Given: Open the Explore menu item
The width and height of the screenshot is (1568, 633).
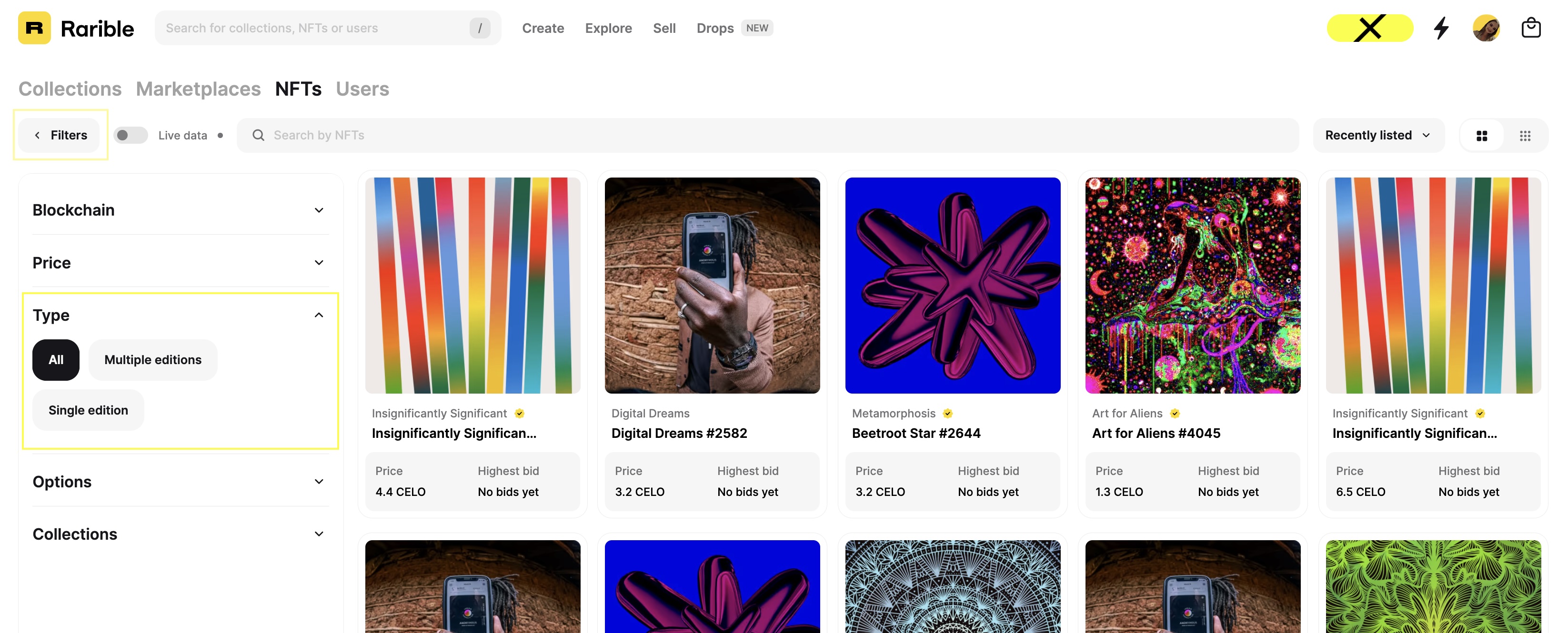Looking at the screenshot, I should coord(608,28).
